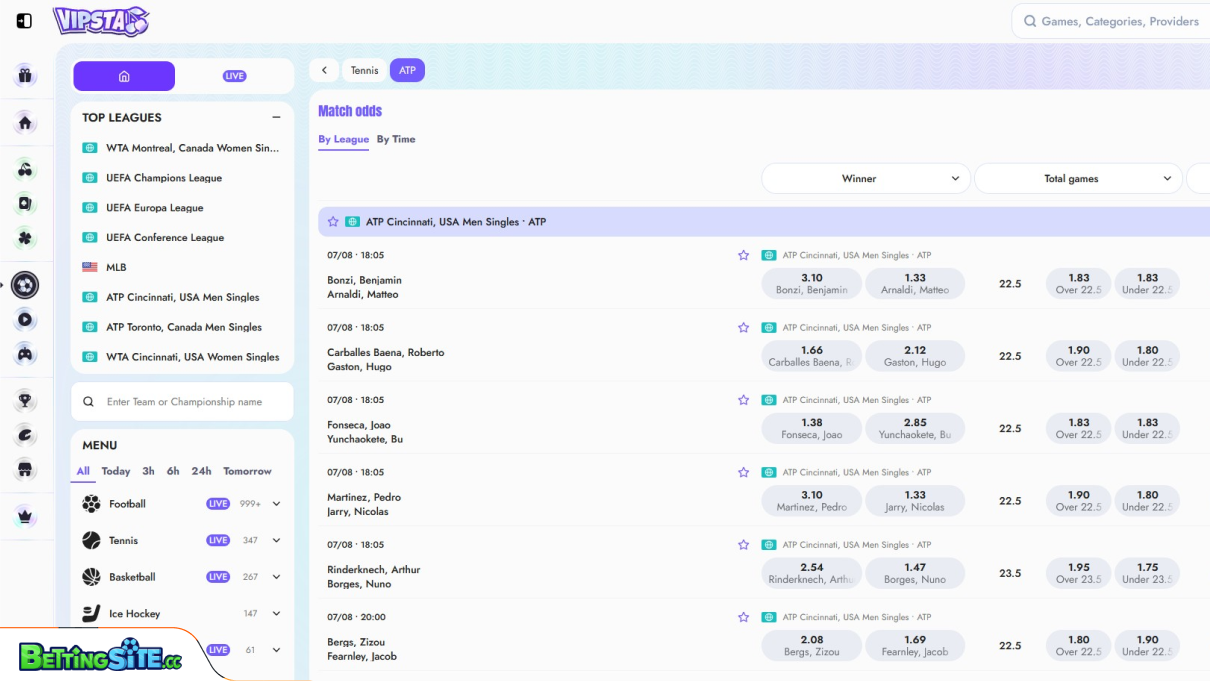Select the Tomorrow time filter
Screen dimensions: 1210x681
247,471
